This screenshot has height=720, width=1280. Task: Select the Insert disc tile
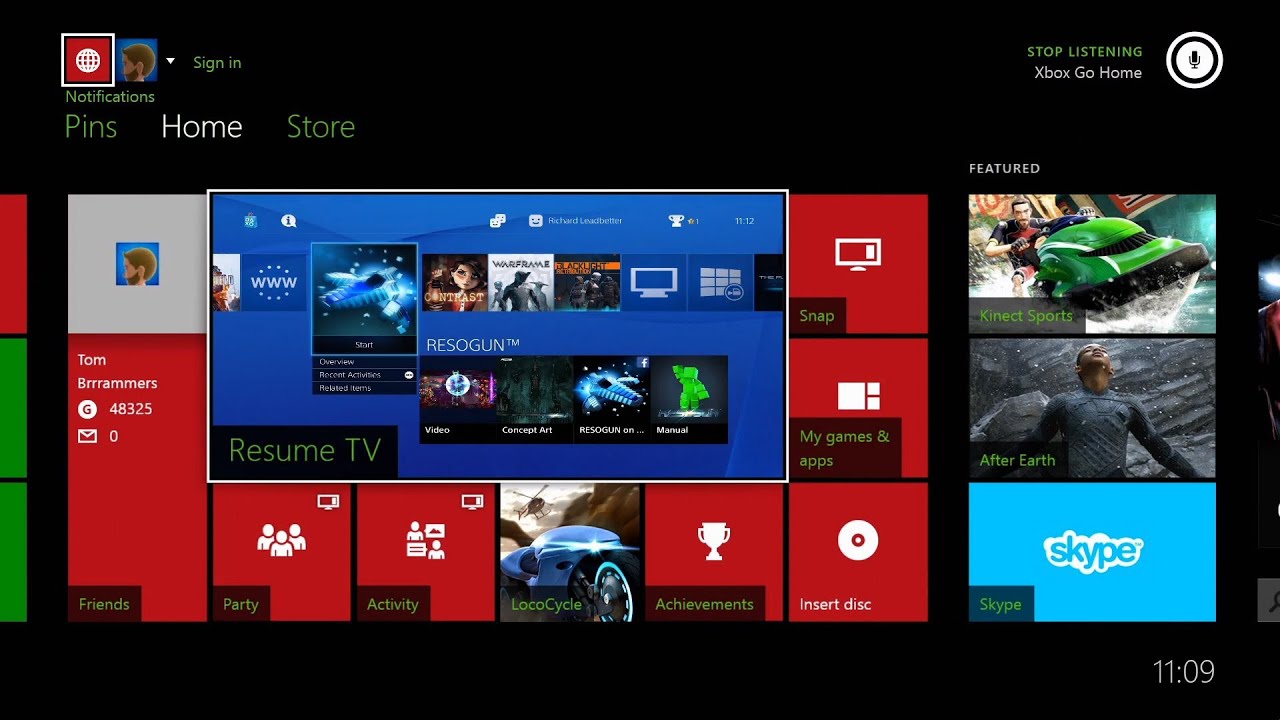858,552
